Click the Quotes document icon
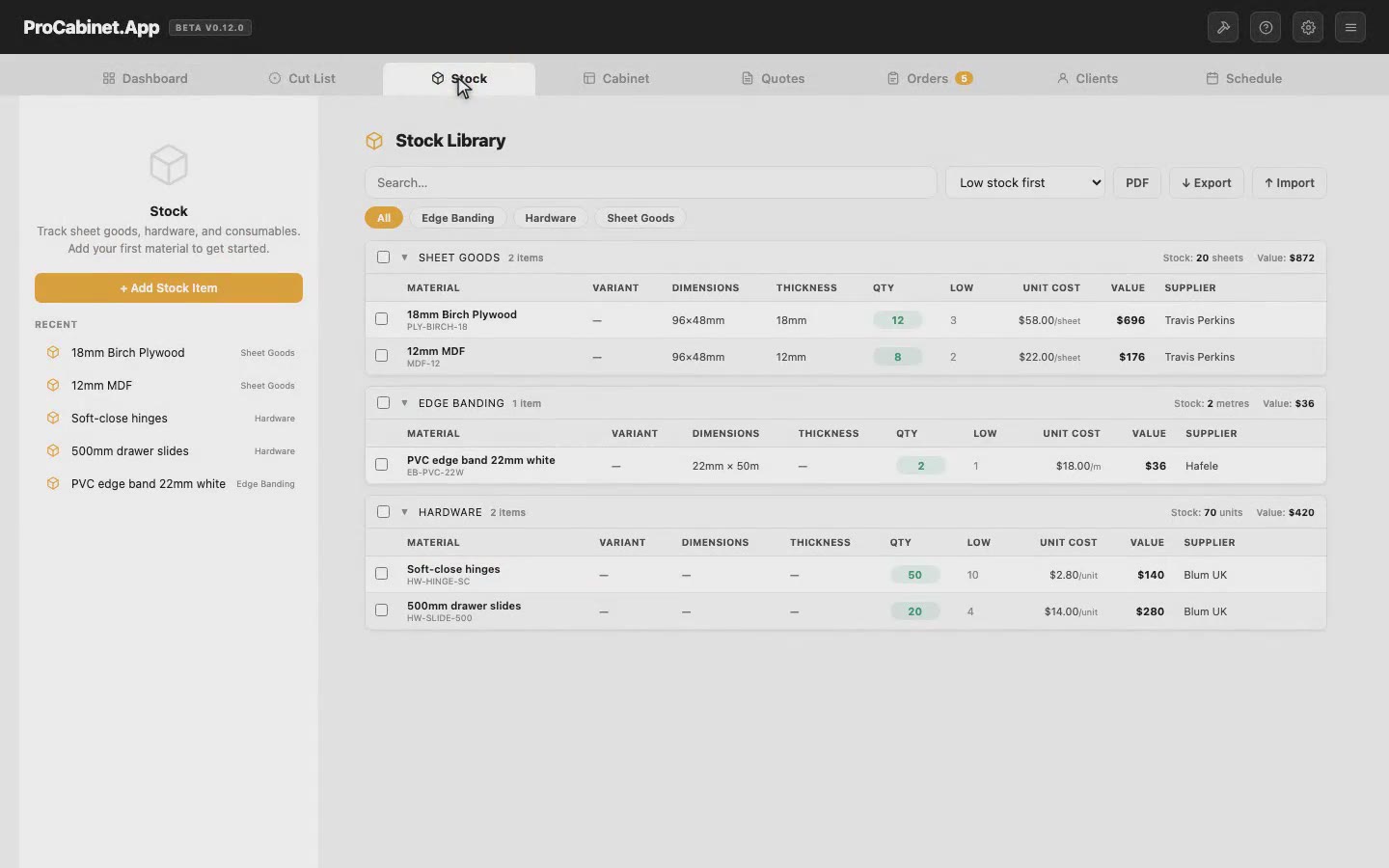1389x868 pixels. pos(748,78)
